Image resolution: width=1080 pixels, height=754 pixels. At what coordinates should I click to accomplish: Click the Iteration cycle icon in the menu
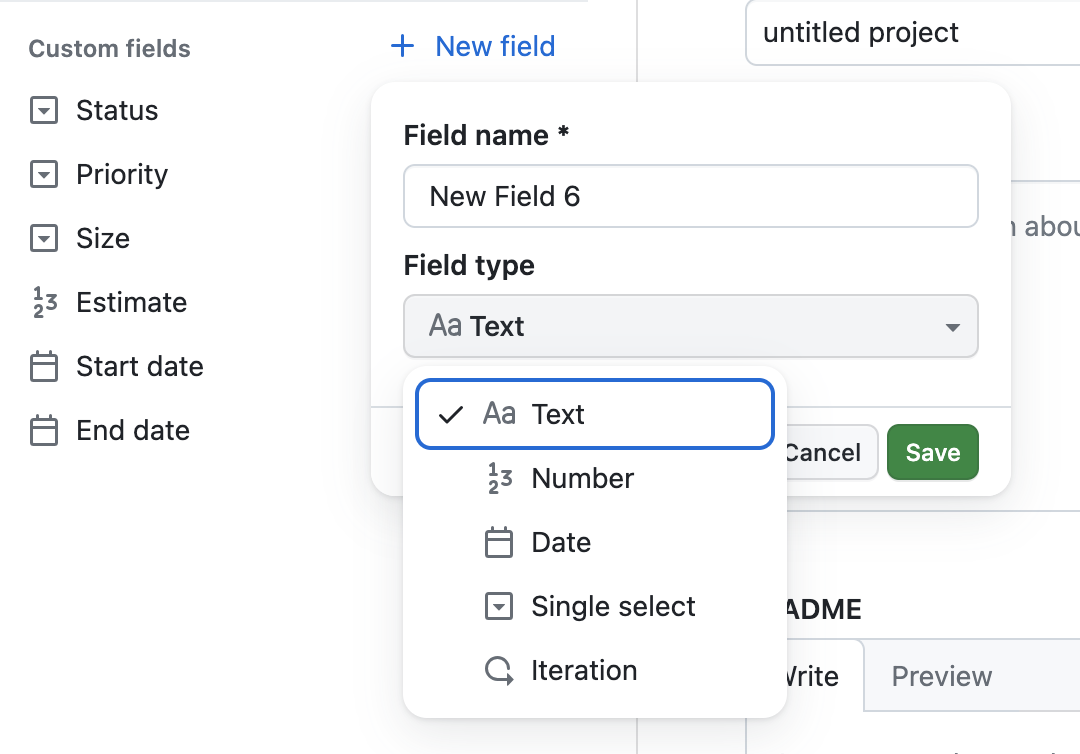click(499, 670)
